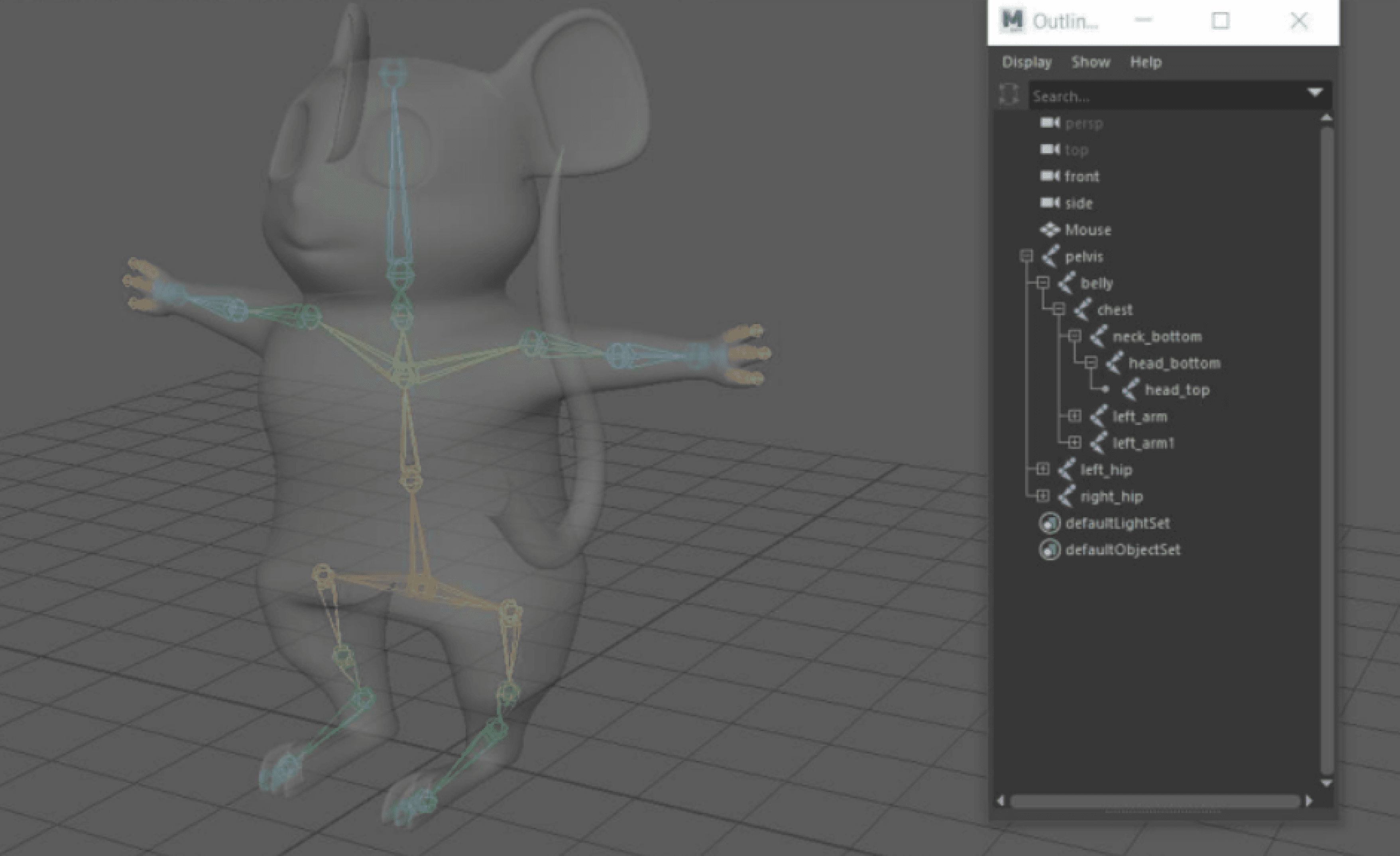Click the pelvis joint icon

(1050, 256)
